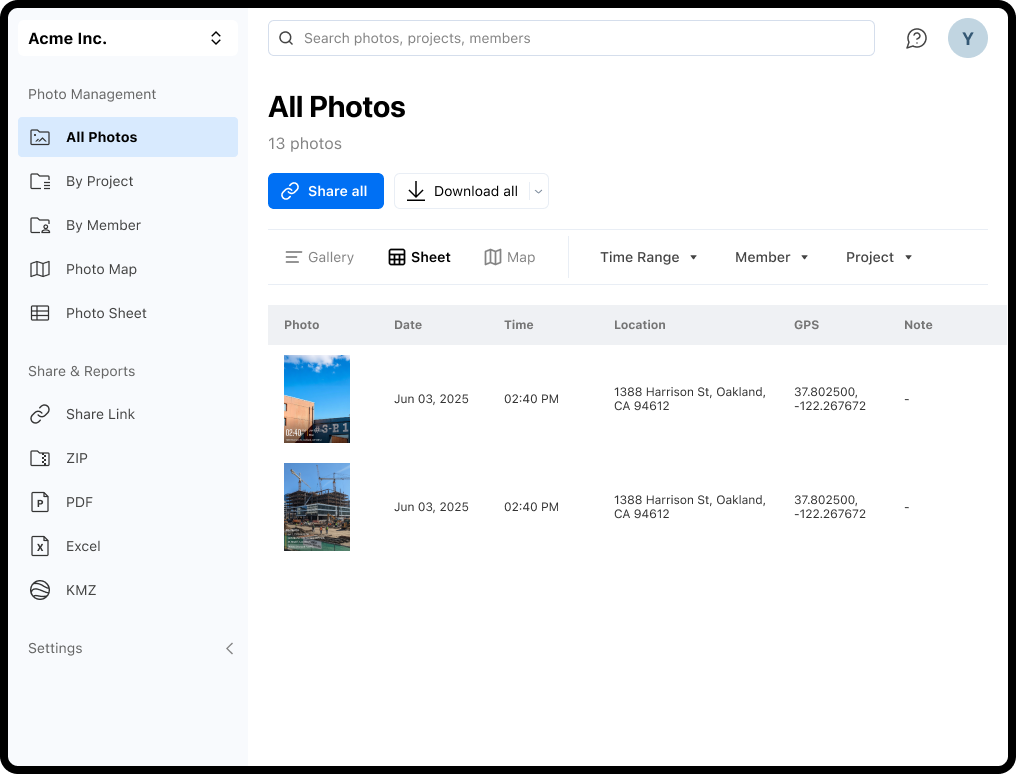Viewport: 1016px width, 774px height.
Task: Focus the search photos, projects, members field
Action: point(571,38)
